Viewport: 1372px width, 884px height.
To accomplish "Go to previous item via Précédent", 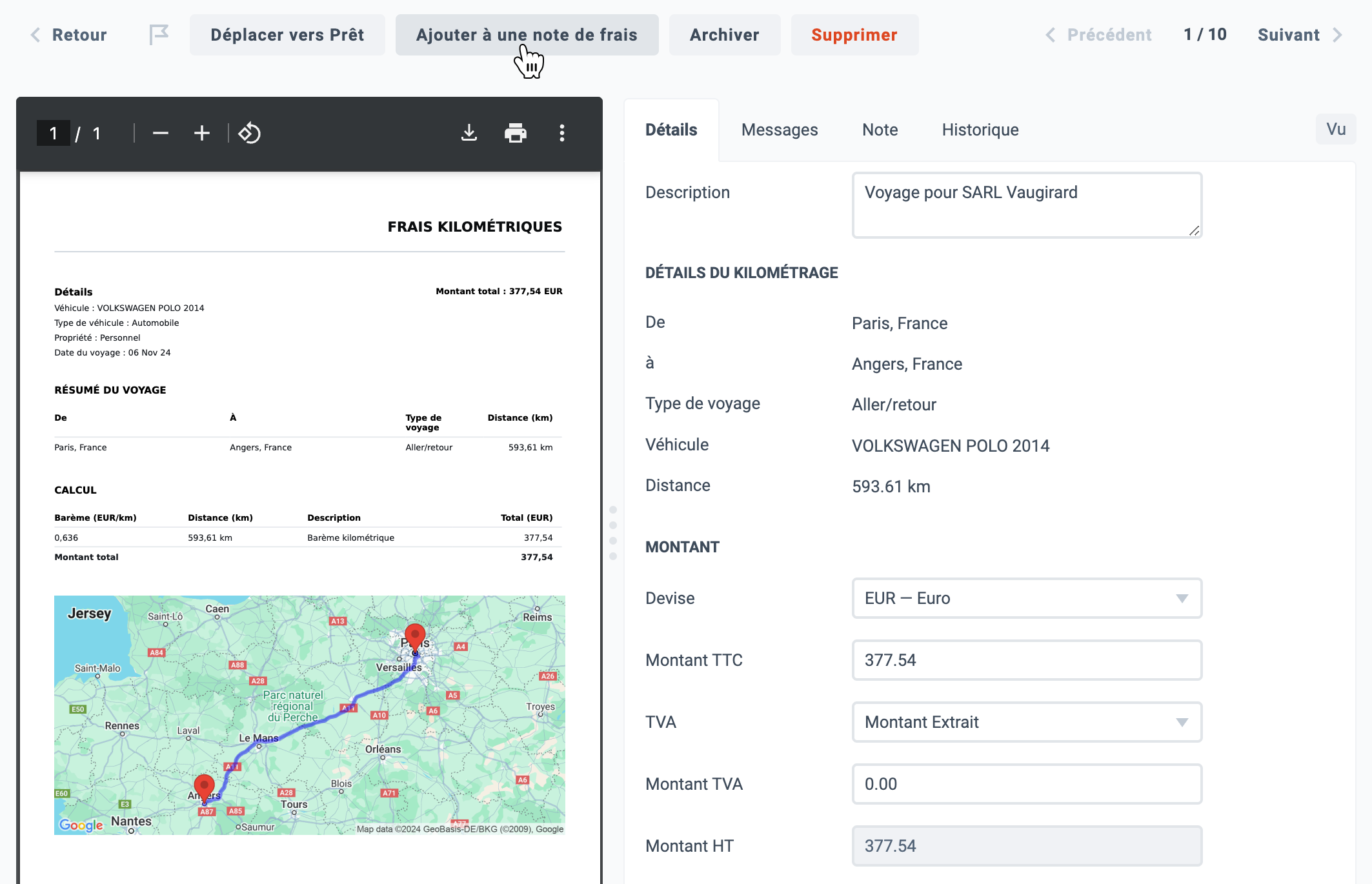I will 1098,35.
